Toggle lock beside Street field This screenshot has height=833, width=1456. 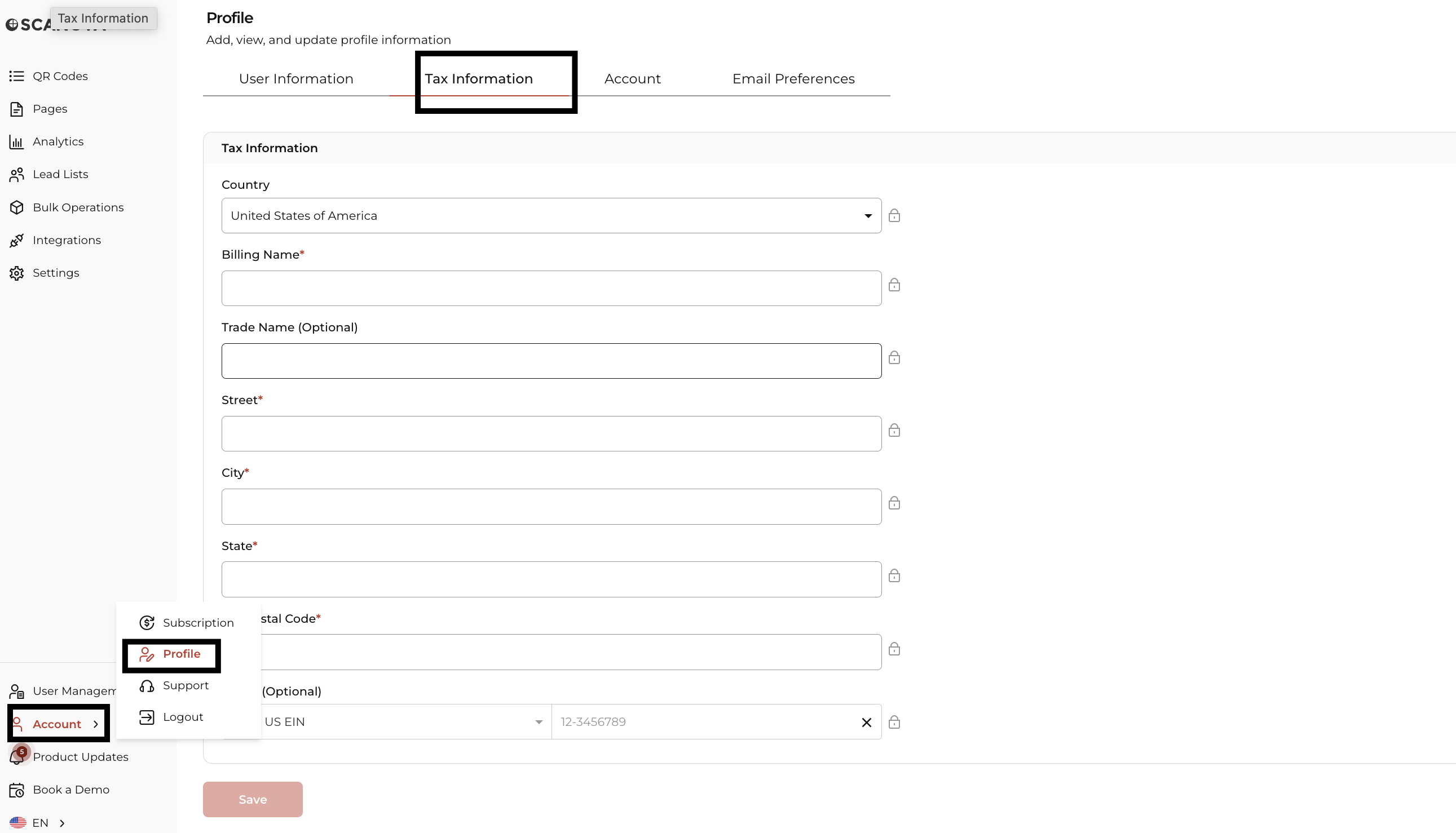(894, 430)
